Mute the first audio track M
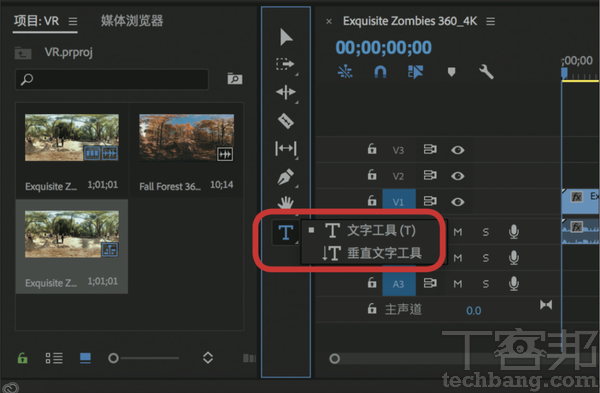The width and height of the screenshot is (600, 393). (x=458, y=232)
